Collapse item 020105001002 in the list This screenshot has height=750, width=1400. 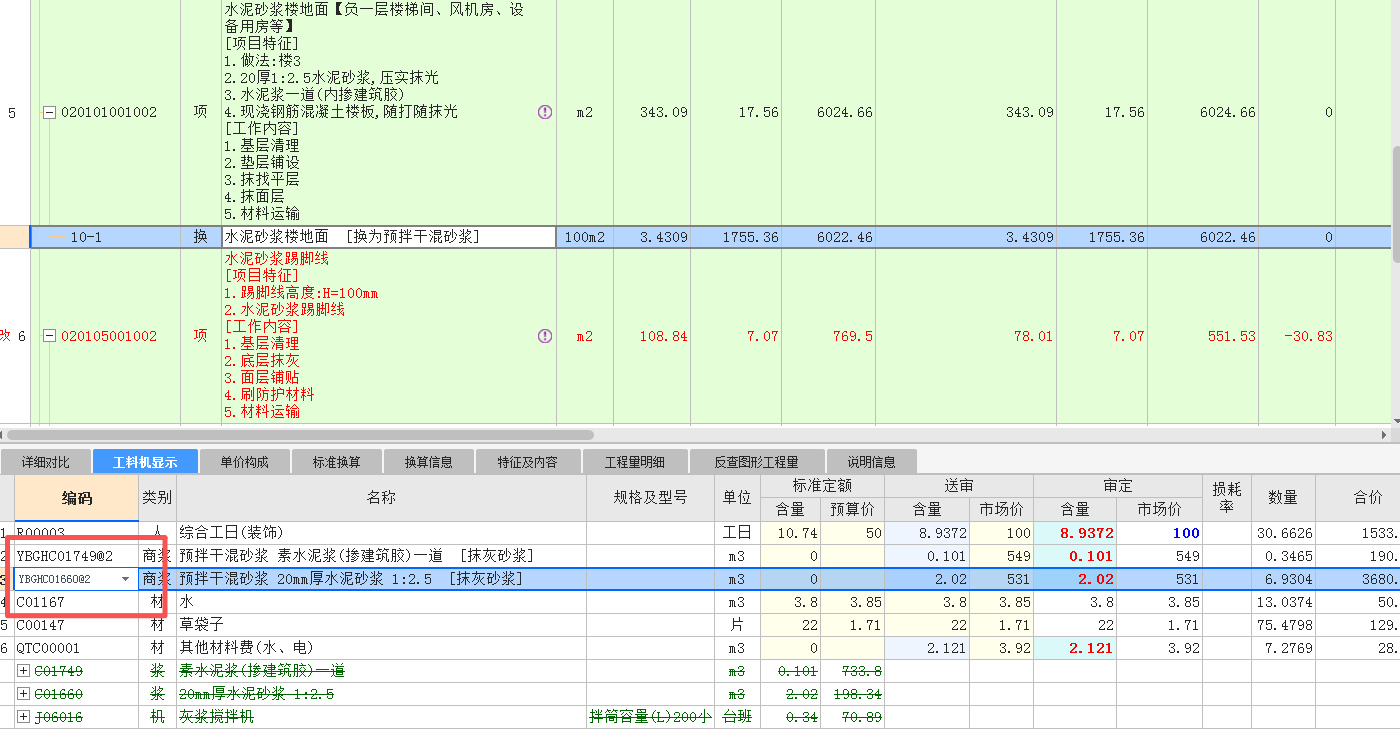pyautogui.click(x=48, y=336)
